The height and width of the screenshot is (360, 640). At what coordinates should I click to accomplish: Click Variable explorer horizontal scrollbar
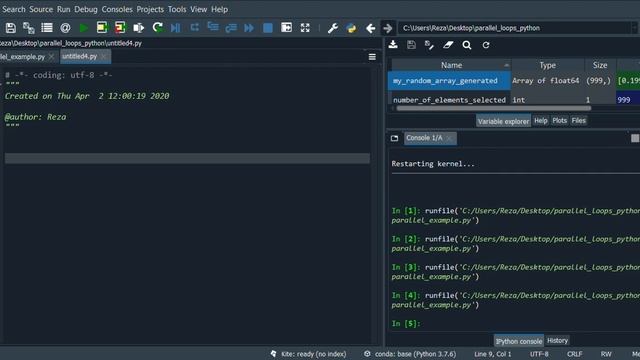pyautogui.click(x=493, y=109)
